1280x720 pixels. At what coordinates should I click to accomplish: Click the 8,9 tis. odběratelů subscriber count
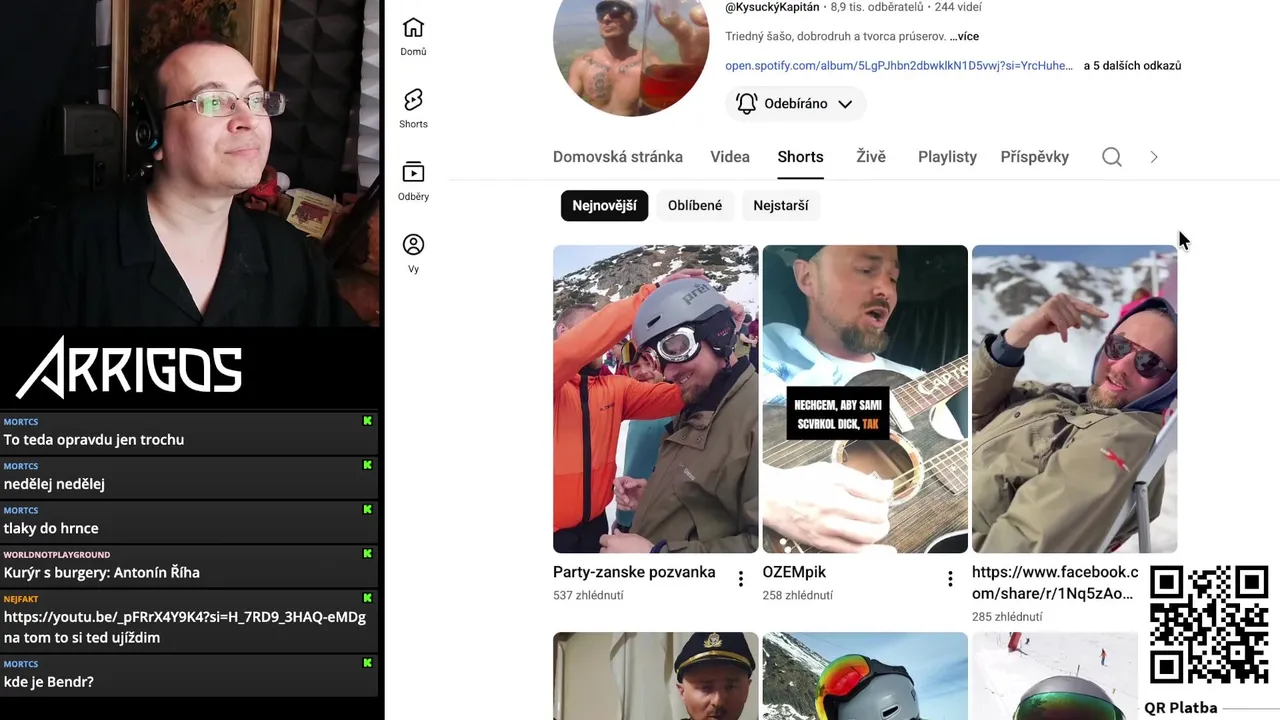pos(877,7)
